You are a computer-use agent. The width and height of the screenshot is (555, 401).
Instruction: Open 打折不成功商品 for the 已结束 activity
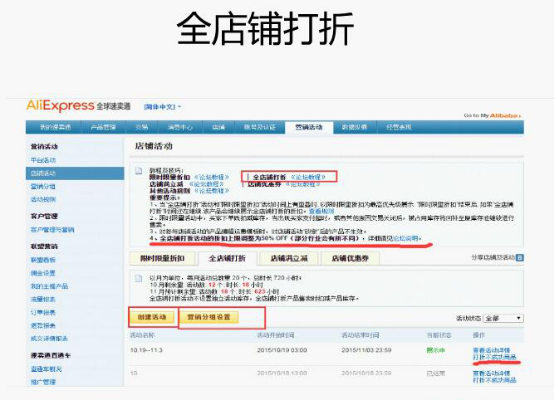(x=494, y=380)
